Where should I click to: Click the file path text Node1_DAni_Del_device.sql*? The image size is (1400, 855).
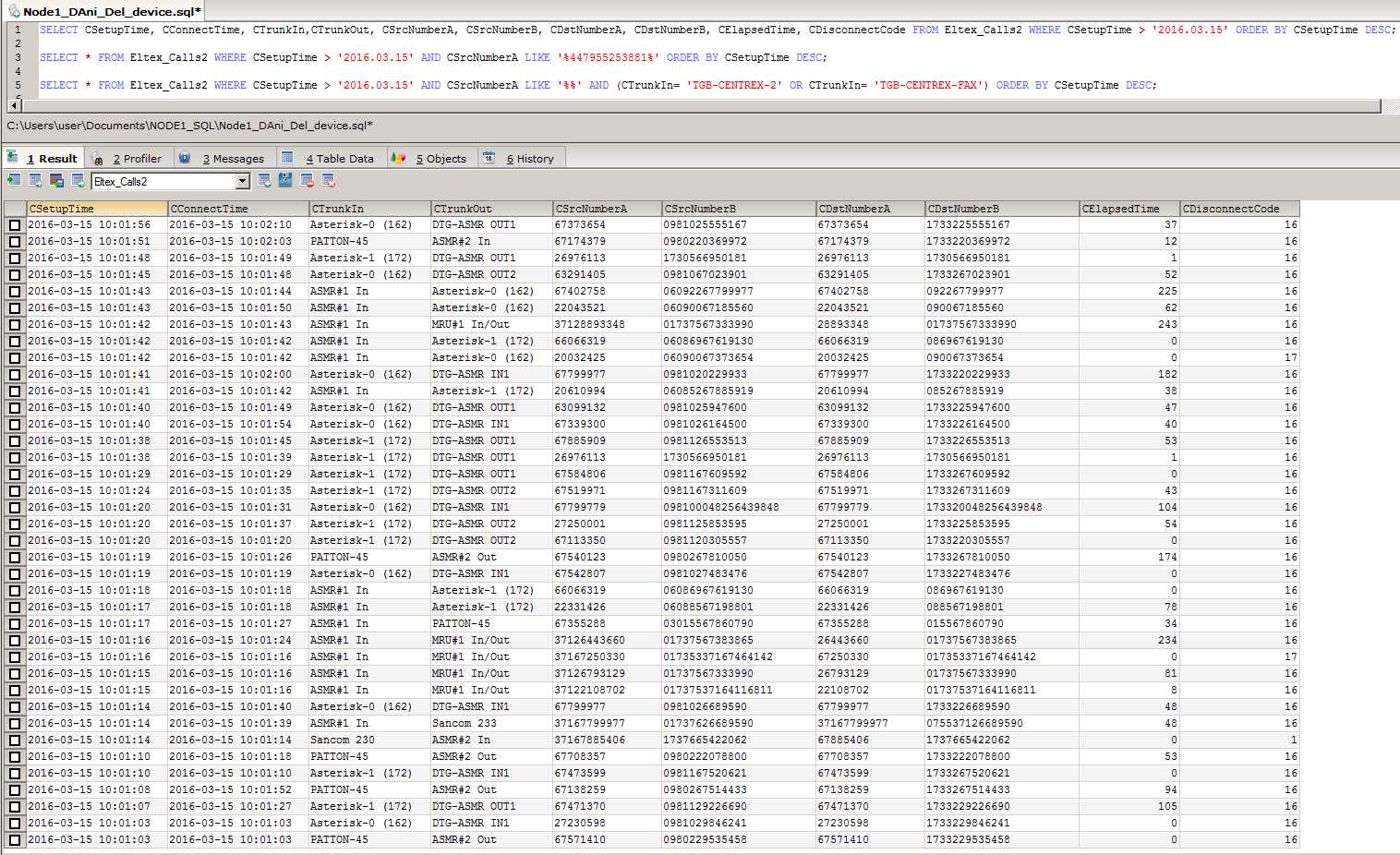[x=189, y=126]
